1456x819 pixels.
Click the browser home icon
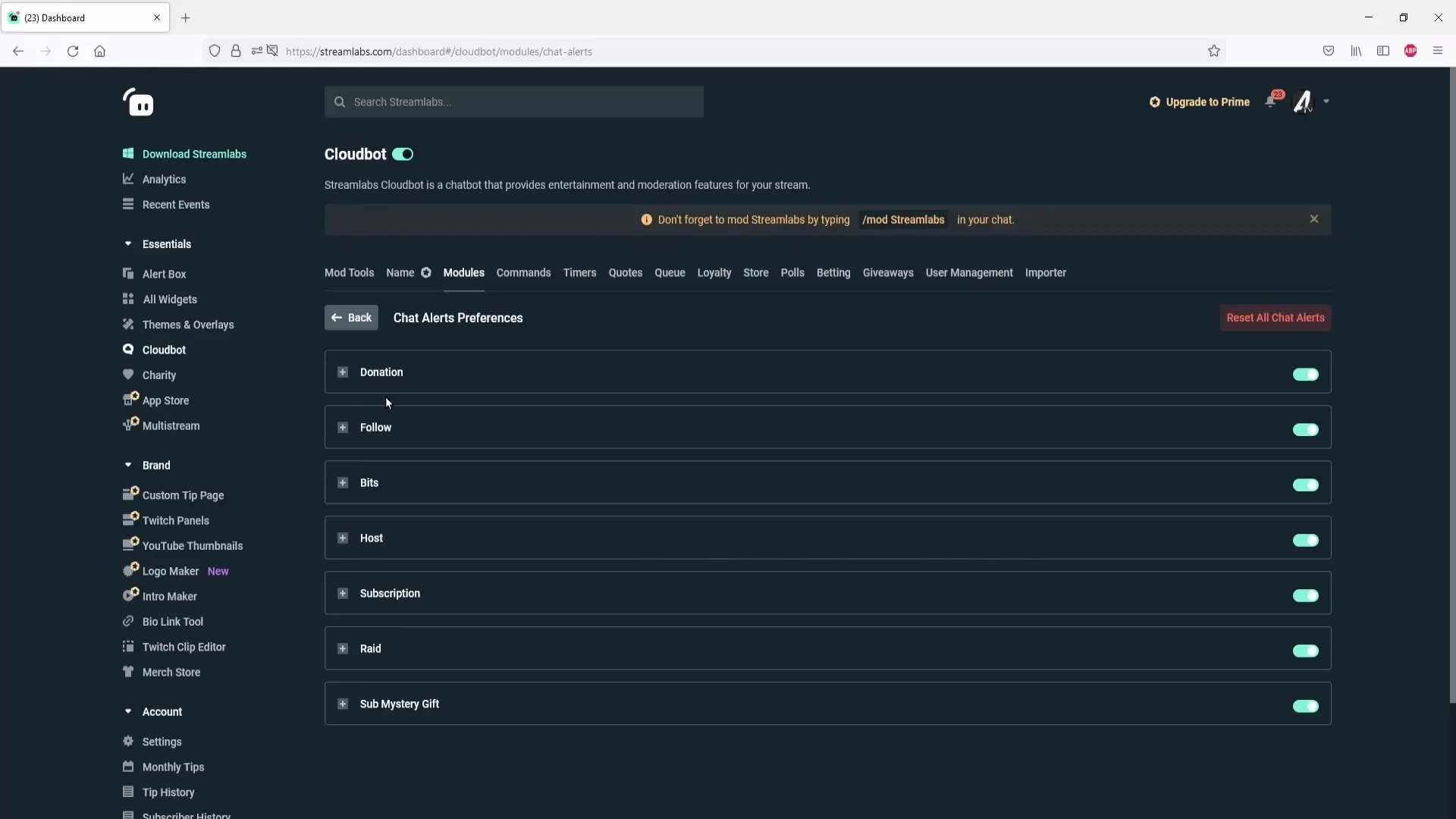tap(99, 51)
